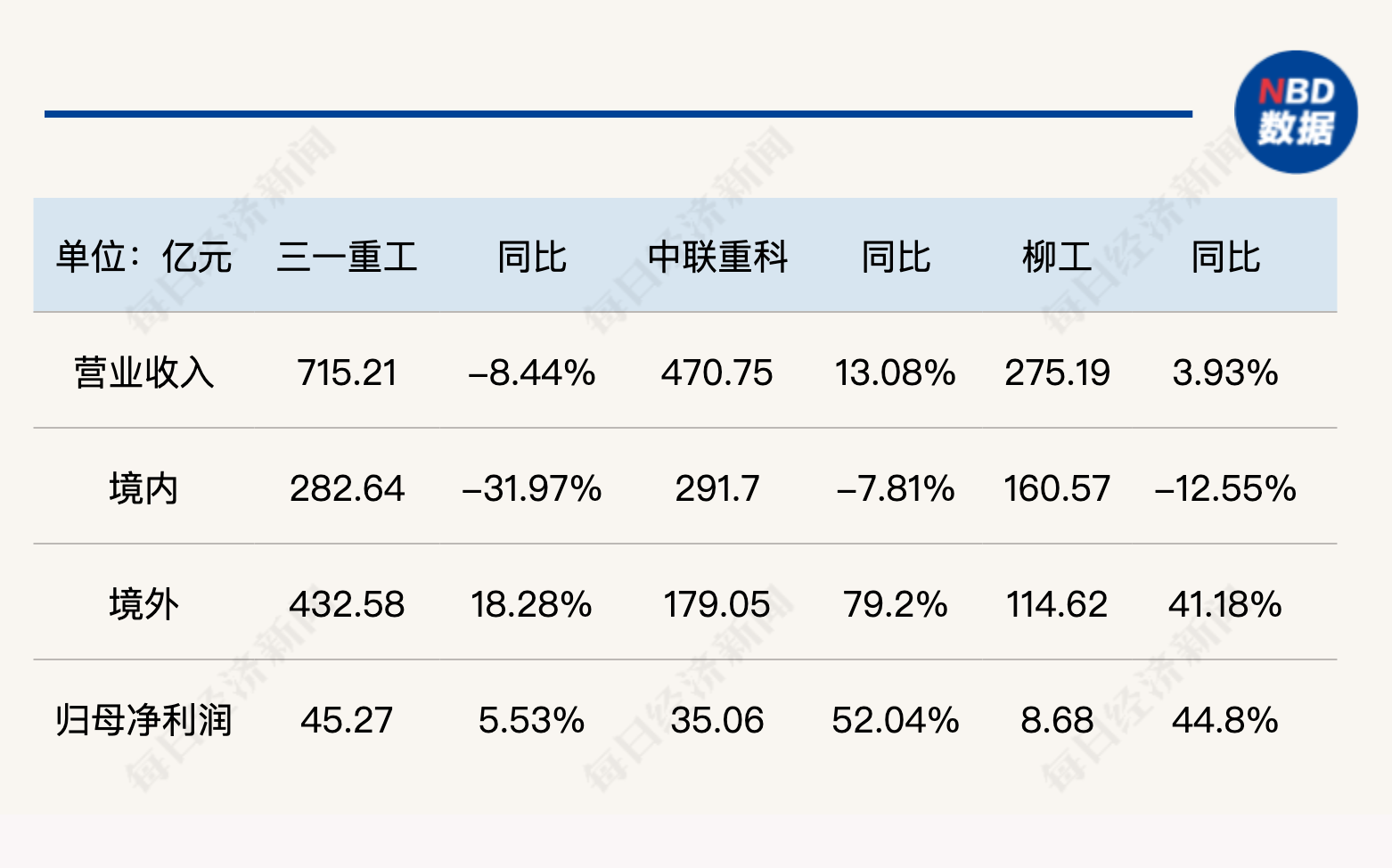
Task: Click the 470.75 value cell
Action: [717, 373]
